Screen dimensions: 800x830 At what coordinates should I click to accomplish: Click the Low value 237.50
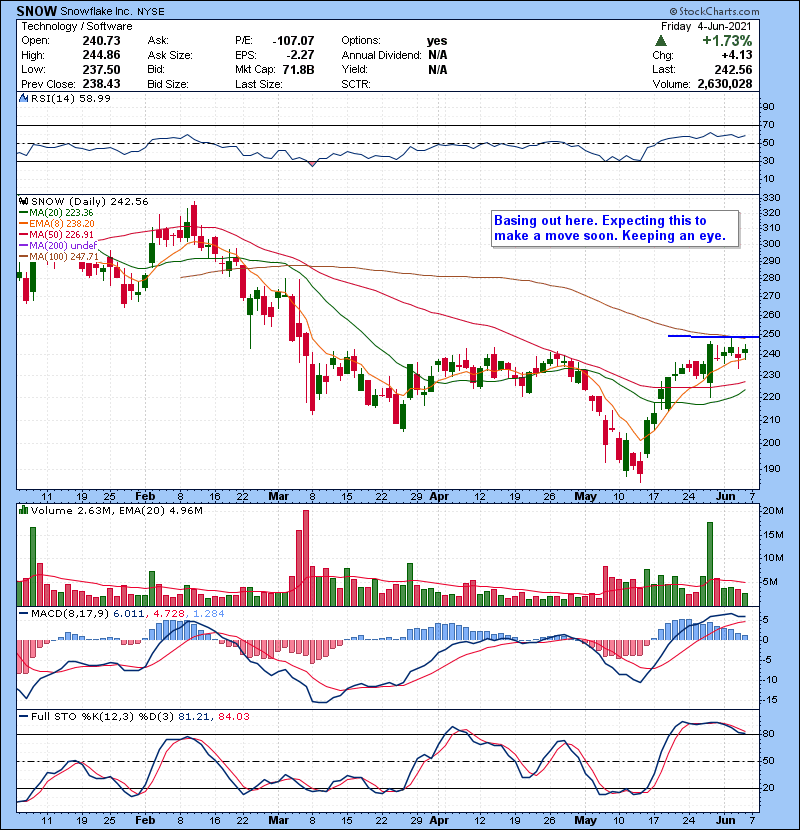tap(101, 69)
